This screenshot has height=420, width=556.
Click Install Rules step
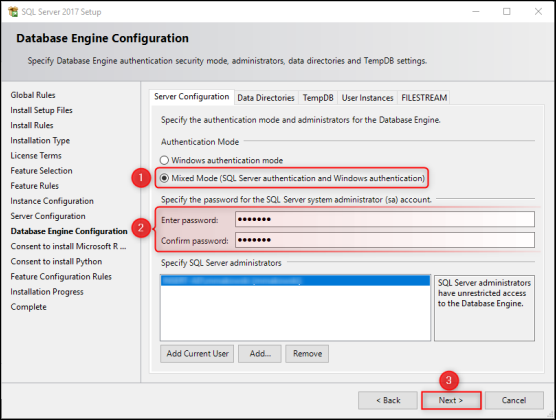coord(32,126)
